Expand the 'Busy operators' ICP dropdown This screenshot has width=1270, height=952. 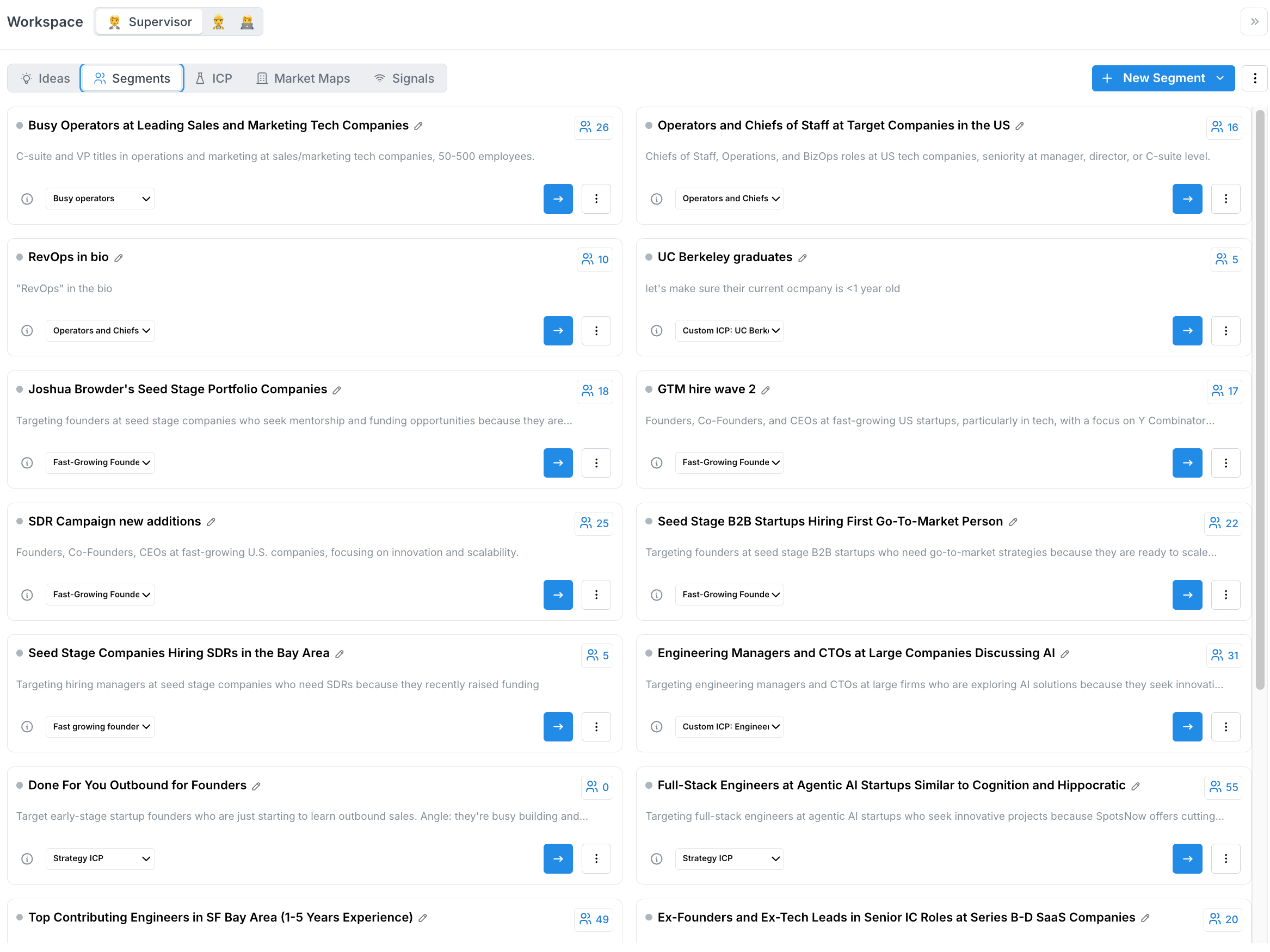[101, 199]
